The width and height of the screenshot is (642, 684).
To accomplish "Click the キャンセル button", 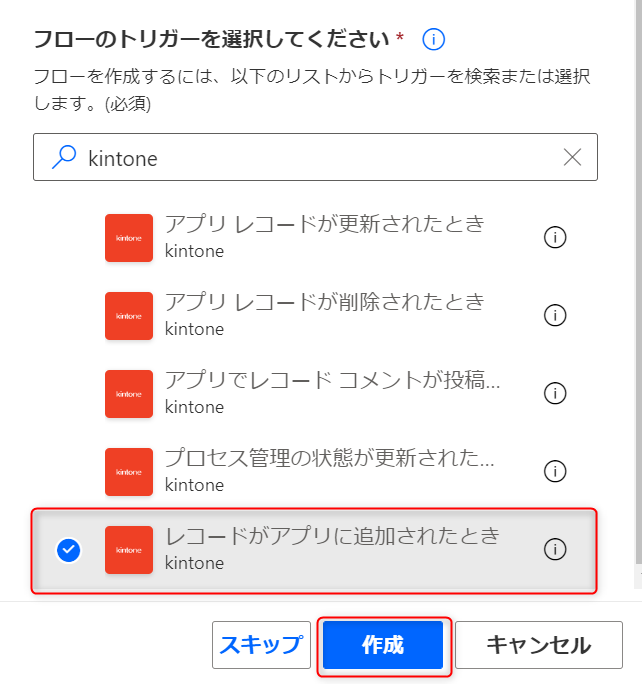I will coord(539,645).
